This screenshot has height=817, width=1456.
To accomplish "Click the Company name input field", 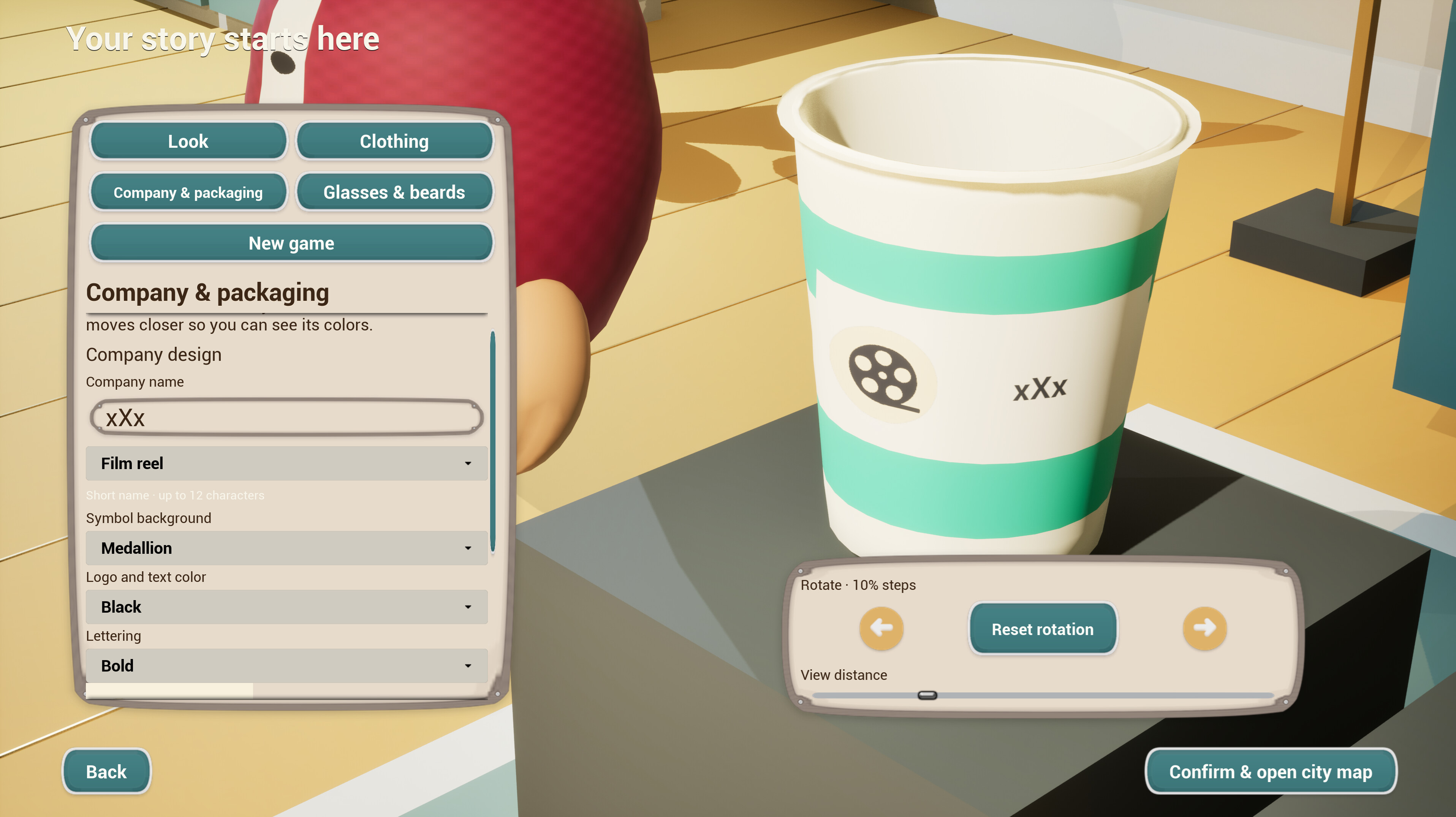I will 286,417.
